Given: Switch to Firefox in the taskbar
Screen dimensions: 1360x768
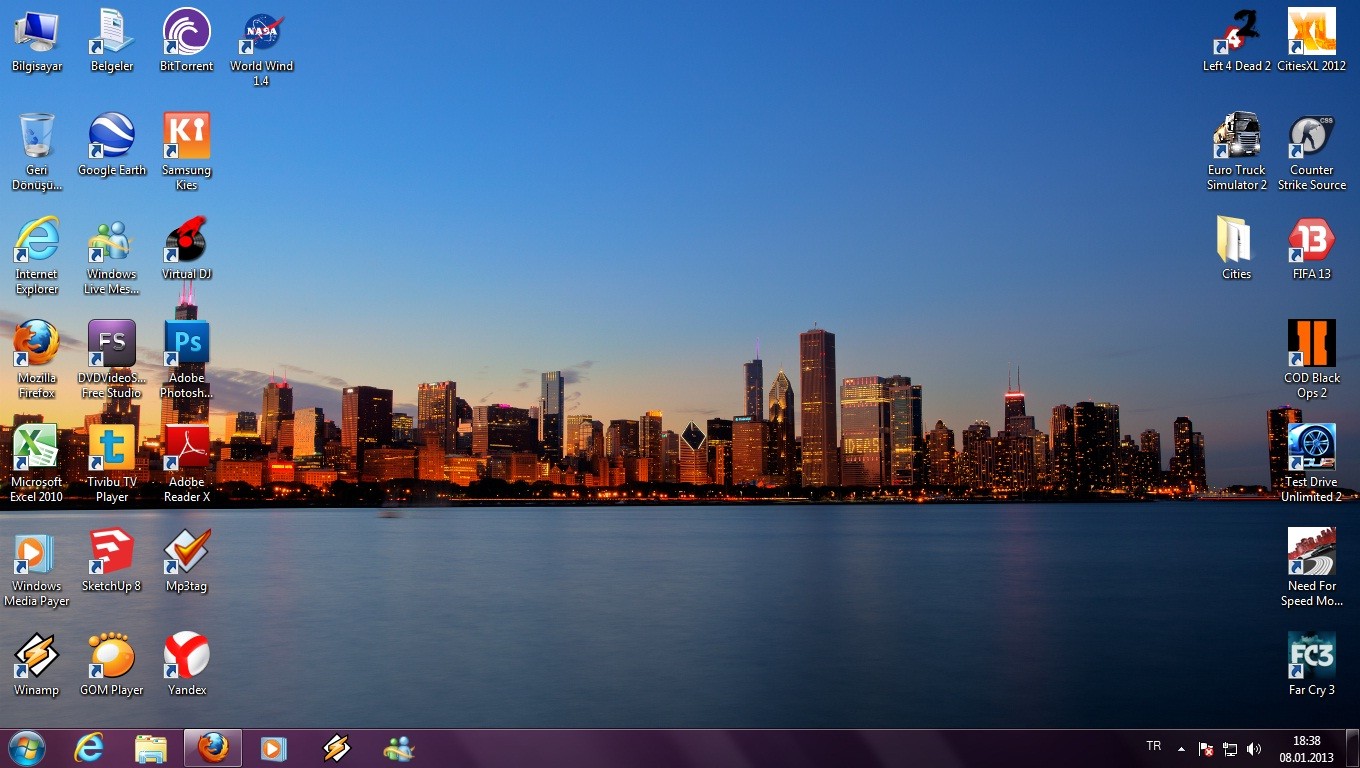Looking at the screenshot, I should [213, 748].
